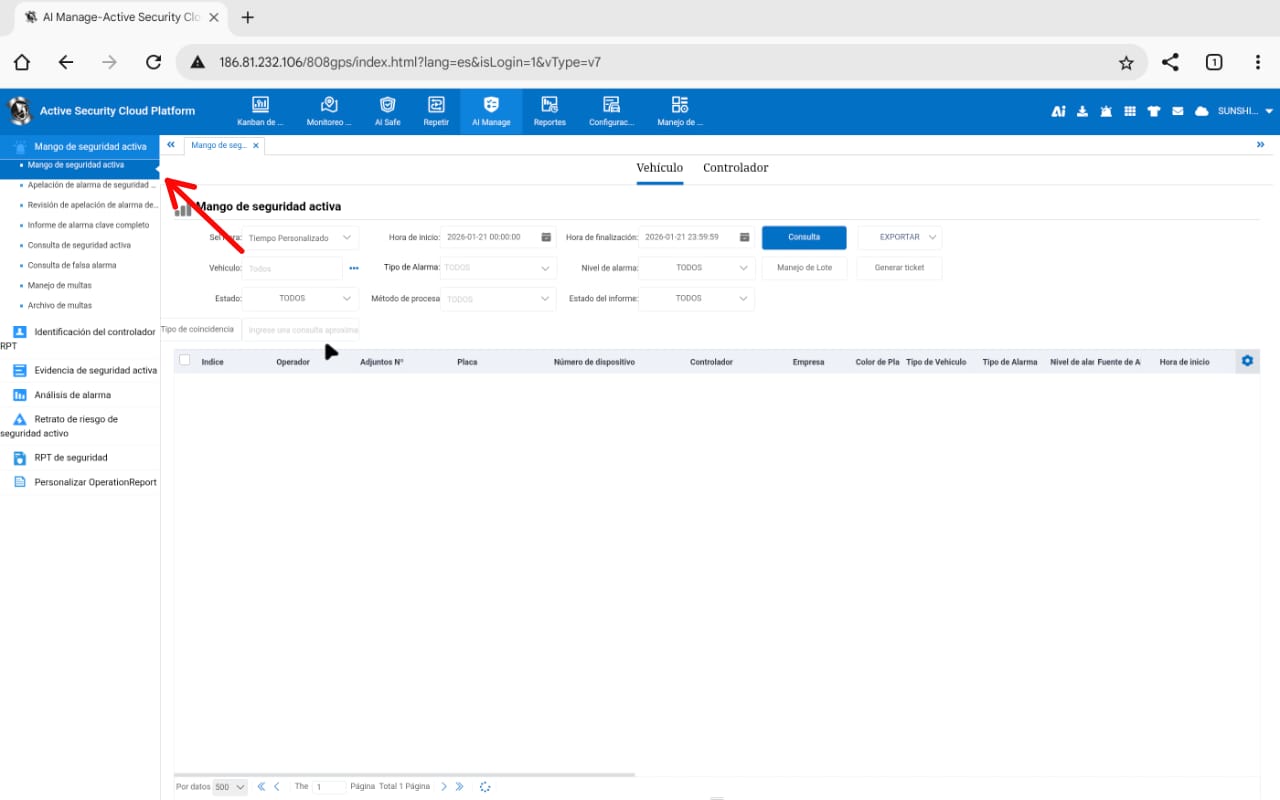Click the t-shirt theme icon
This screenshot has height=800, width=1280.
click(1154, 111)
